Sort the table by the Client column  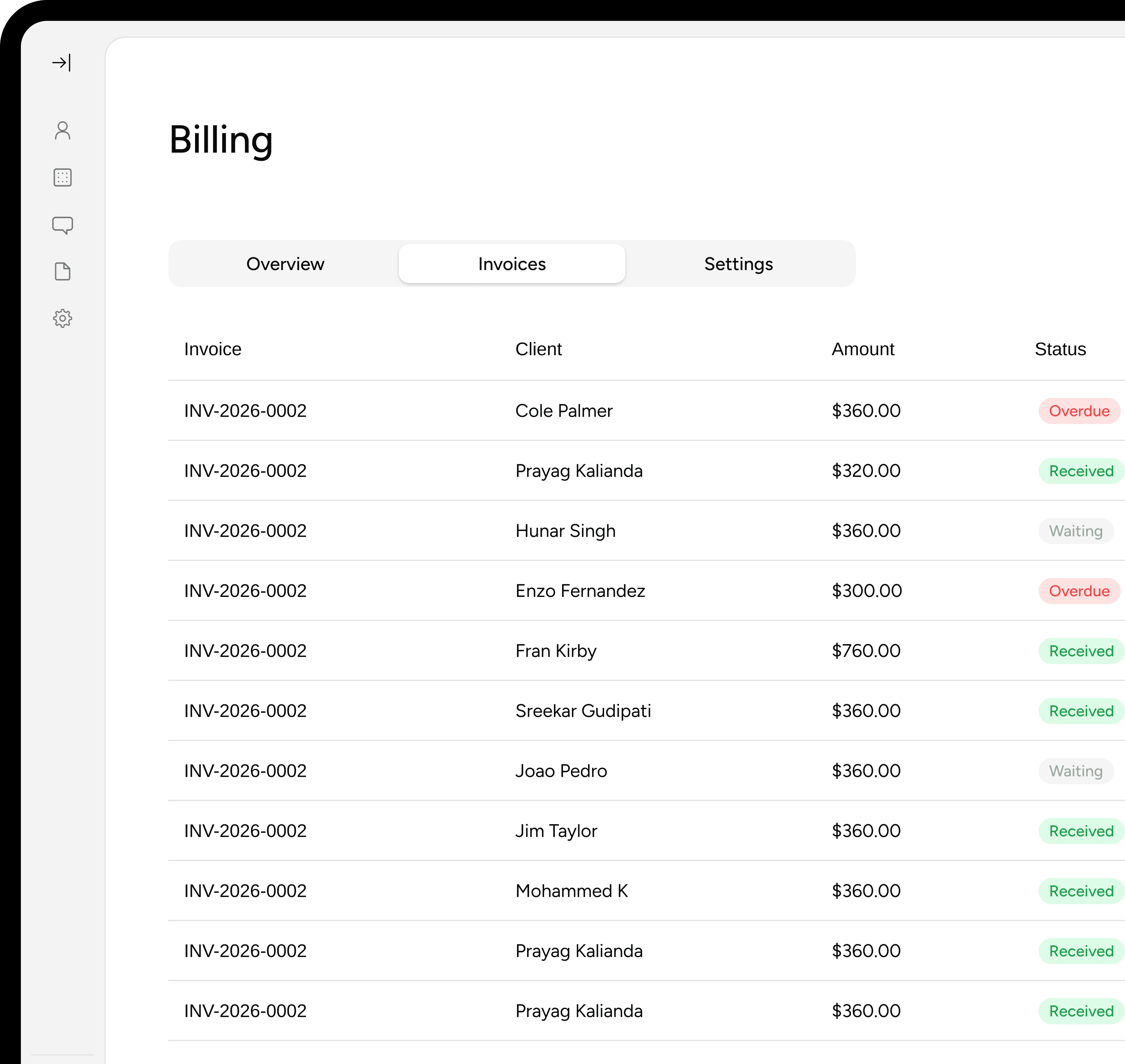click(x=538, y=349)
